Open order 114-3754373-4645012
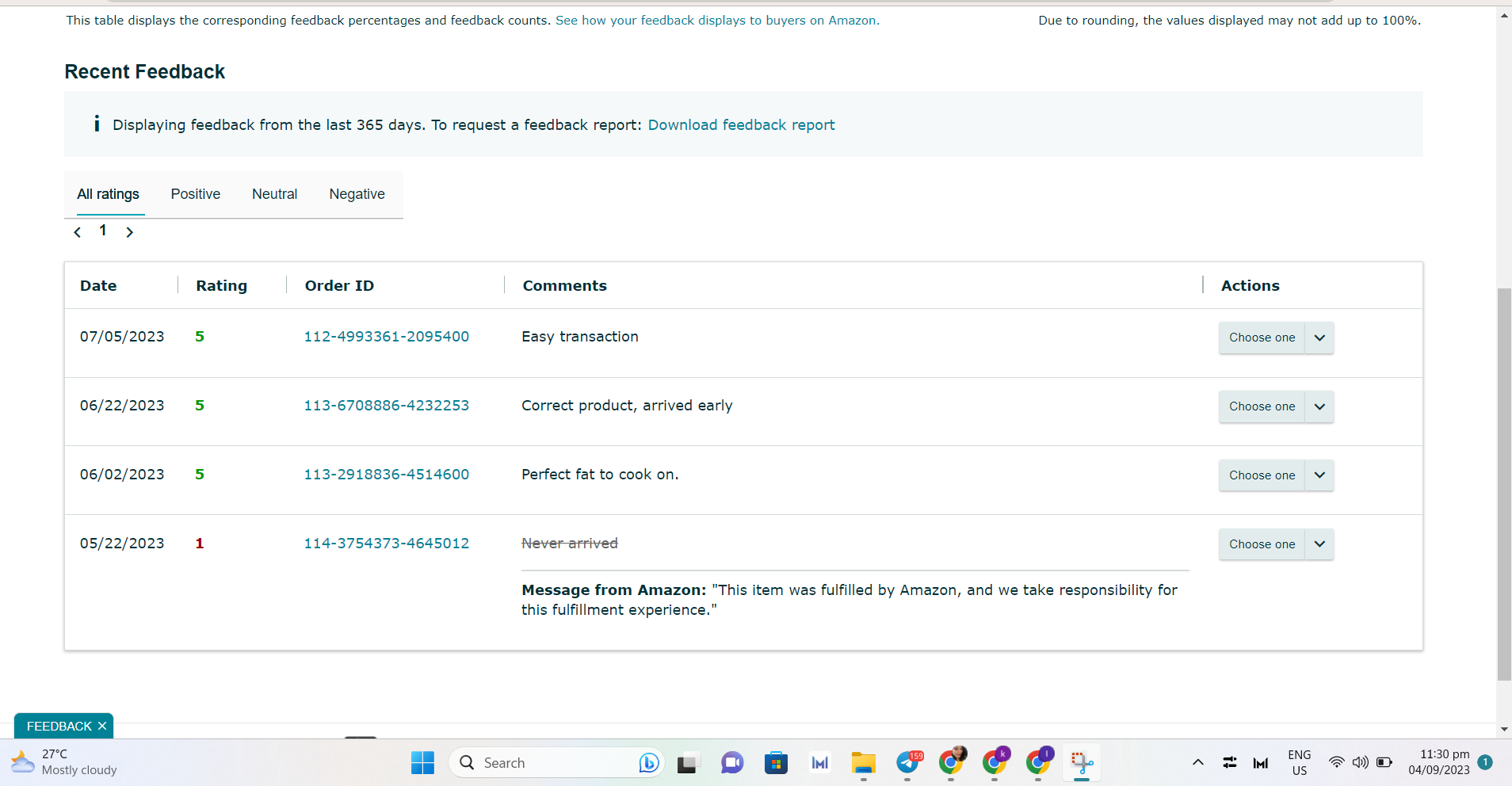The image size is (1512, 786). 387,544
